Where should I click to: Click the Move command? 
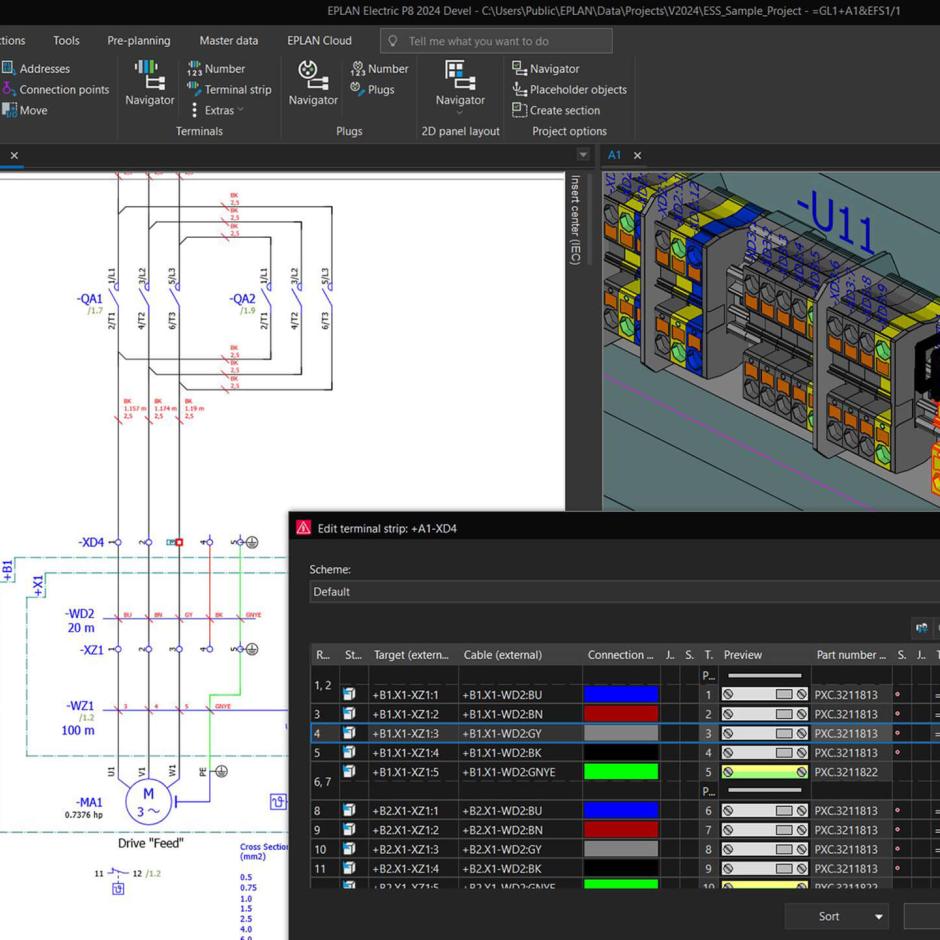point(25,110)
